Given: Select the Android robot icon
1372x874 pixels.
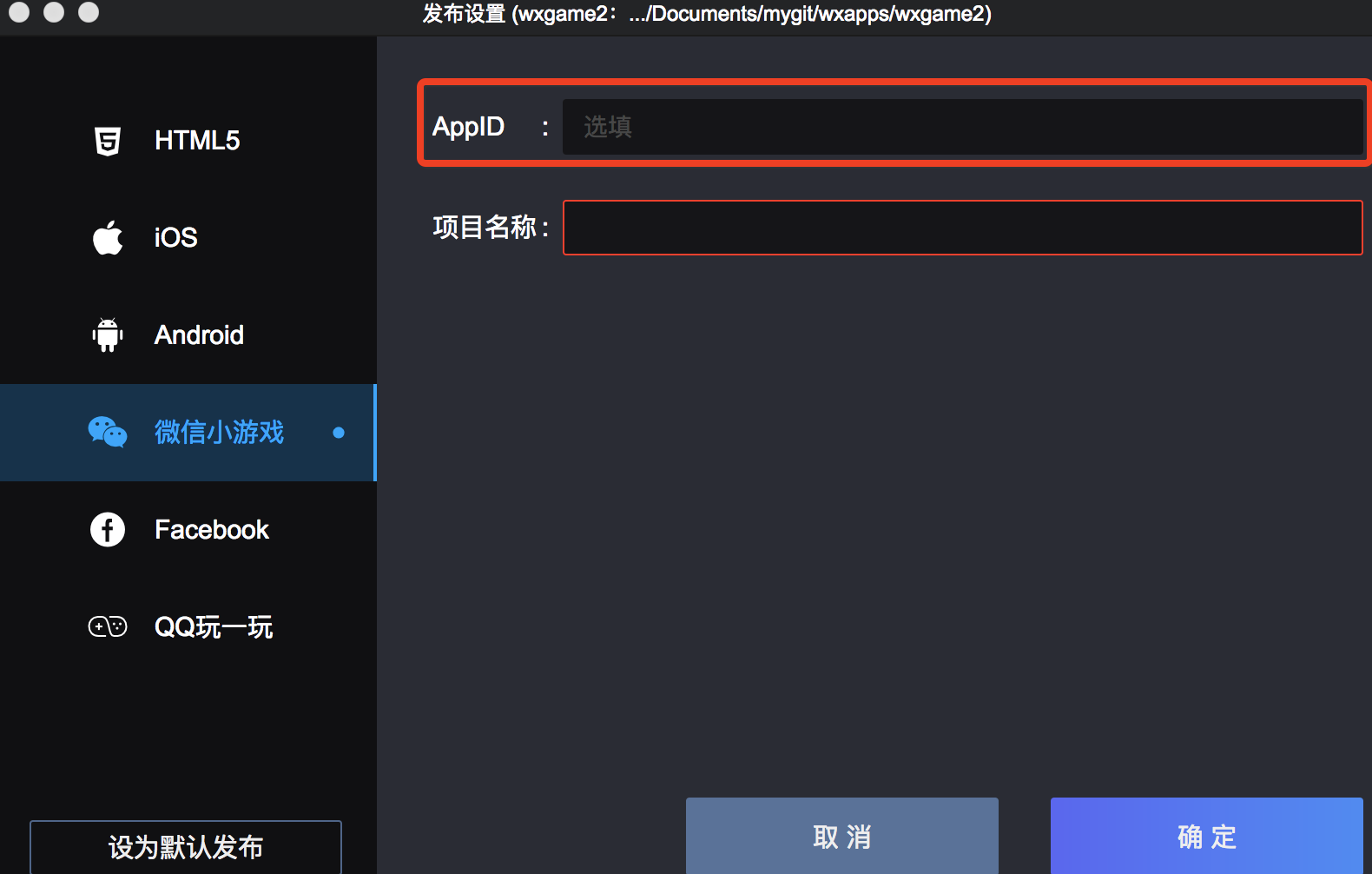Looking at the screenshot, I should [108, 335].
